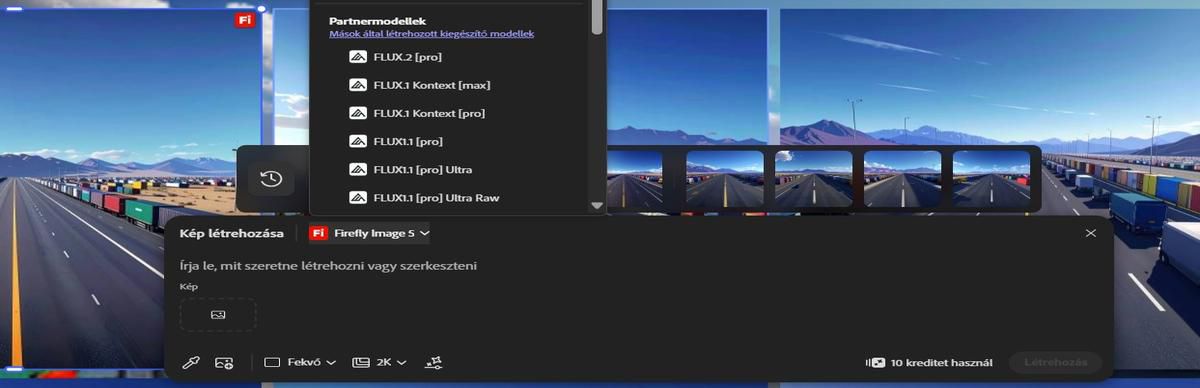Select the third road thumbnail in strip

point(814,178)
